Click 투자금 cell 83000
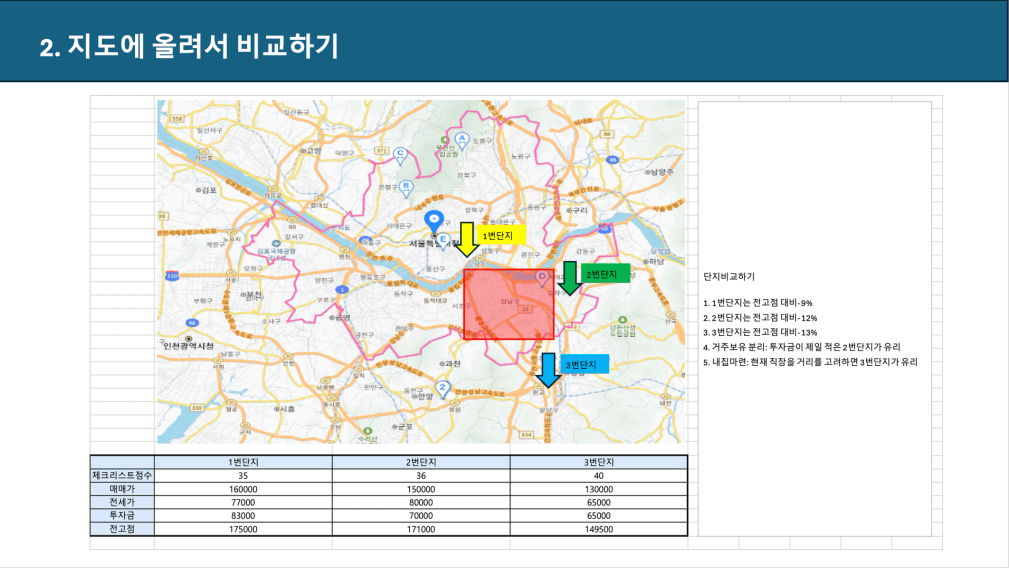This screenshot has height=568, width=1009. tap(243, 516)
